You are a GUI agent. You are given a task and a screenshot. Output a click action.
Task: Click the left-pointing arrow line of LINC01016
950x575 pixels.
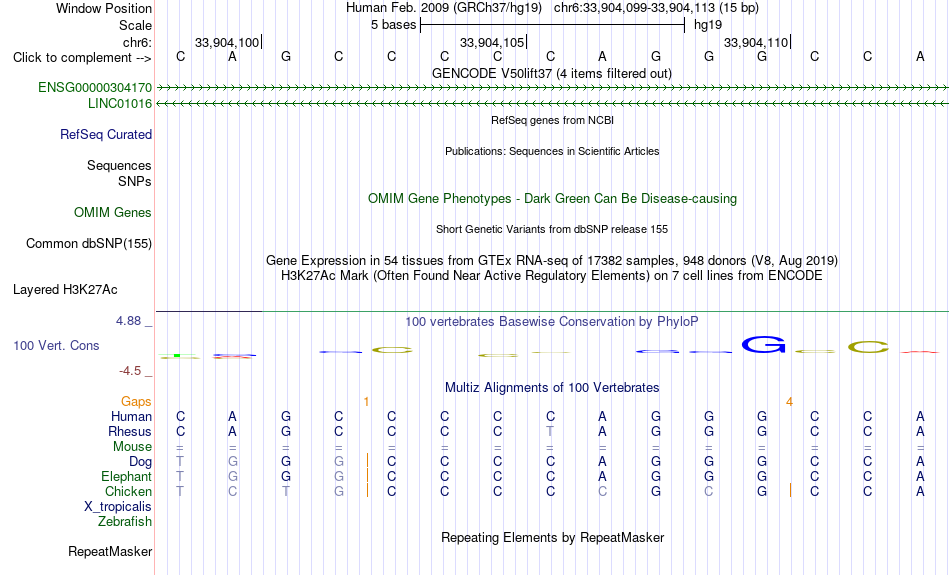point(552,104)
